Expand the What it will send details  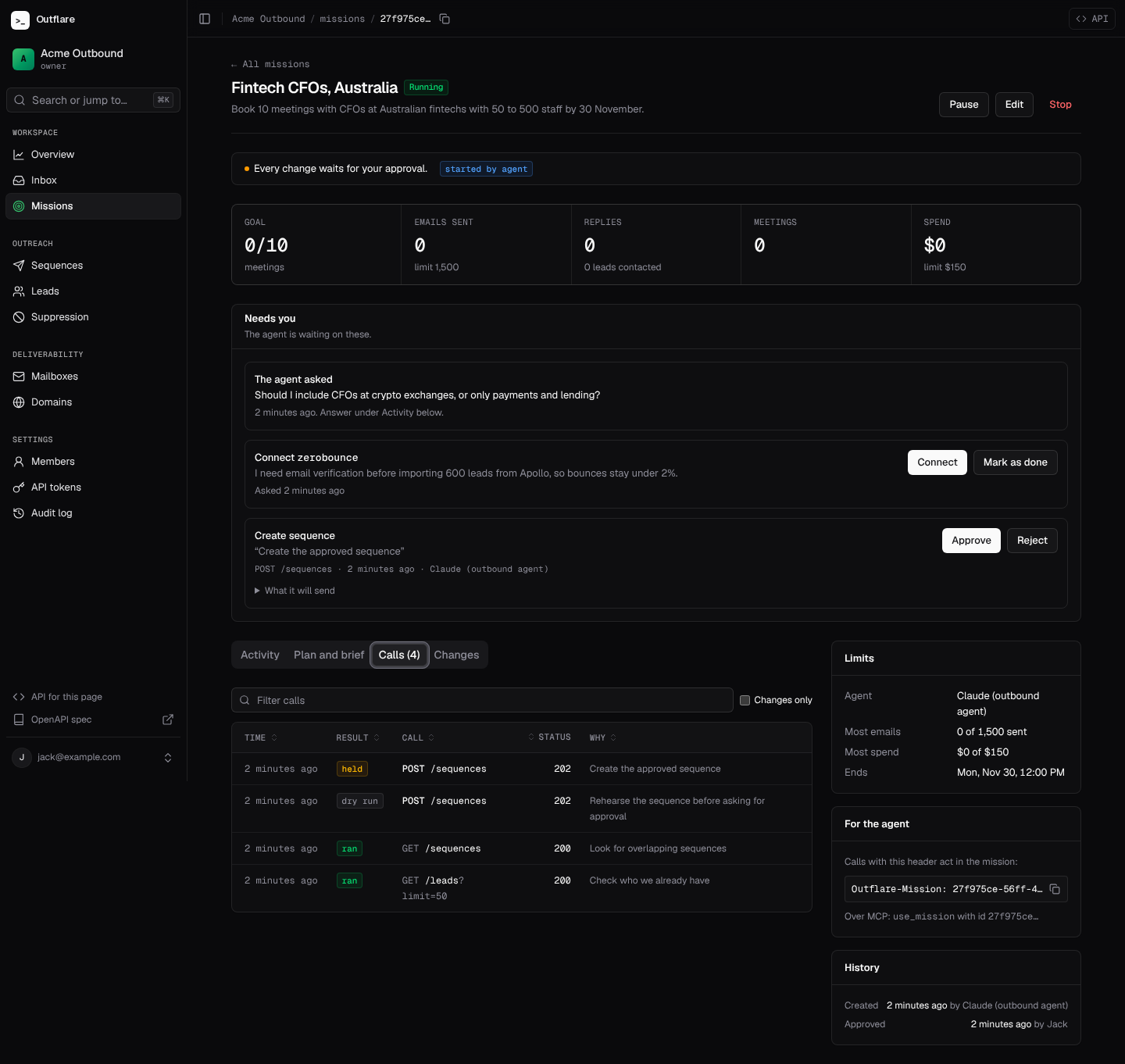pyautogui.click(x=295, y=591)
